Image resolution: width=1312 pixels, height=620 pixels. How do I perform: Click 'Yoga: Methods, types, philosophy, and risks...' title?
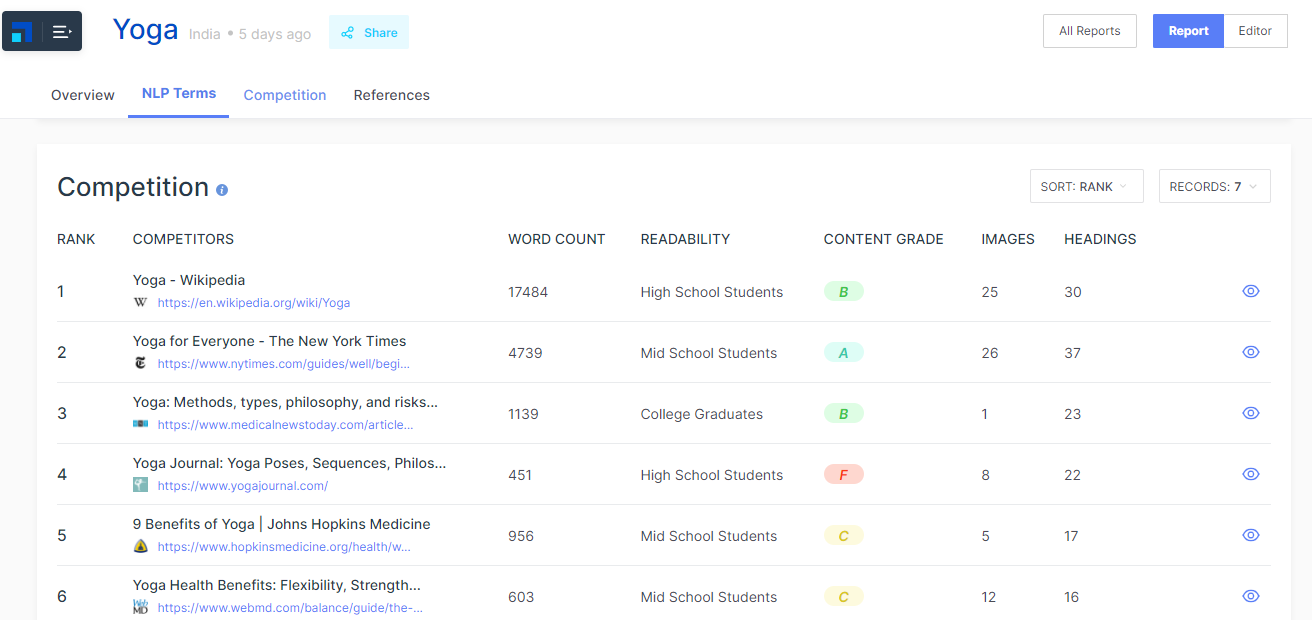[x=285, y=402]
